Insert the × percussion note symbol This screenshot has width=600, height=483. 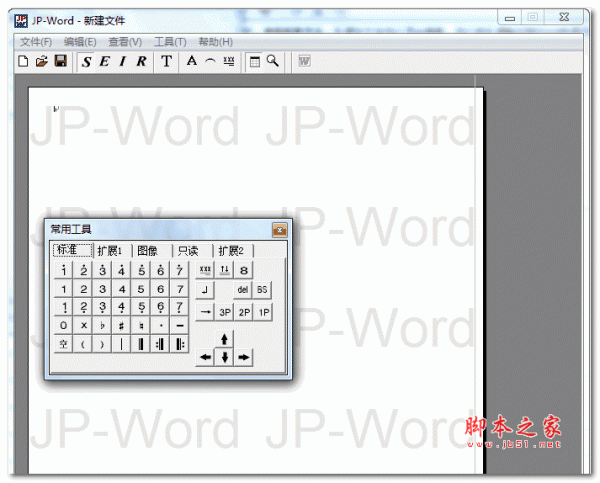(83, 326)
